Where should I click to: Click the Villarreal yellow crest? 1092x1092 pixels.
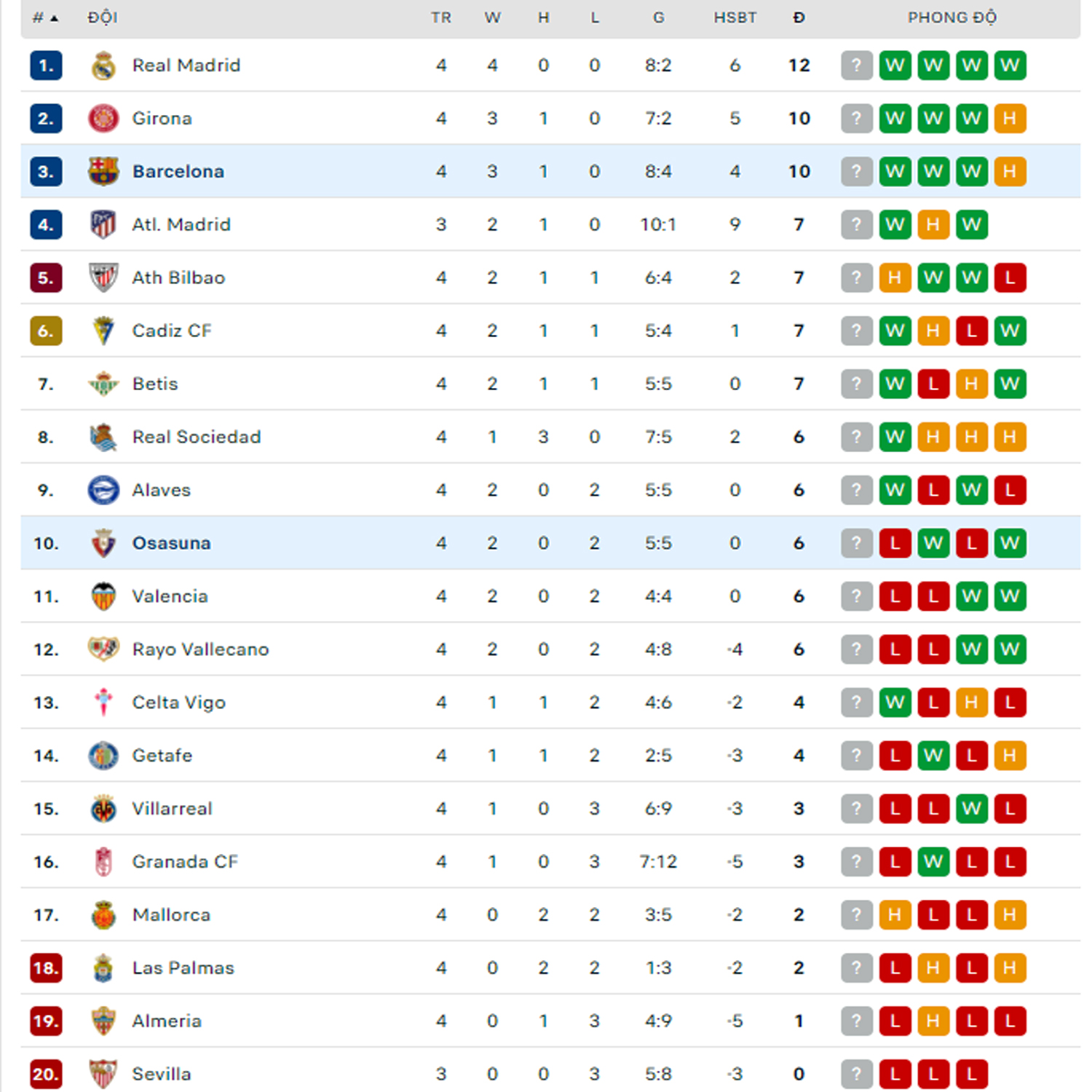tap(103, 809)
